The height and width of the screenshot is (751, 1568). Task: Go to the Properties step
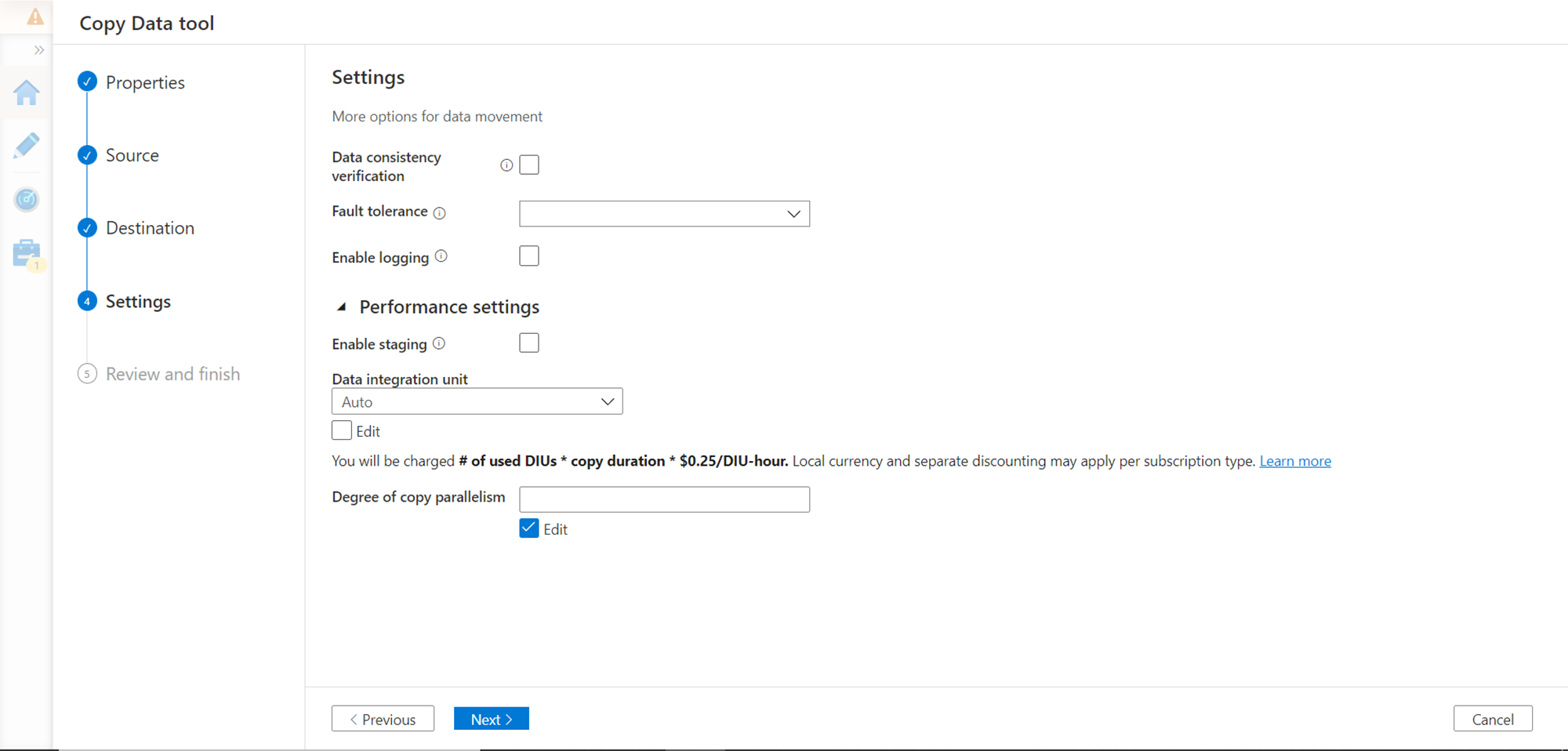[145, 82]
